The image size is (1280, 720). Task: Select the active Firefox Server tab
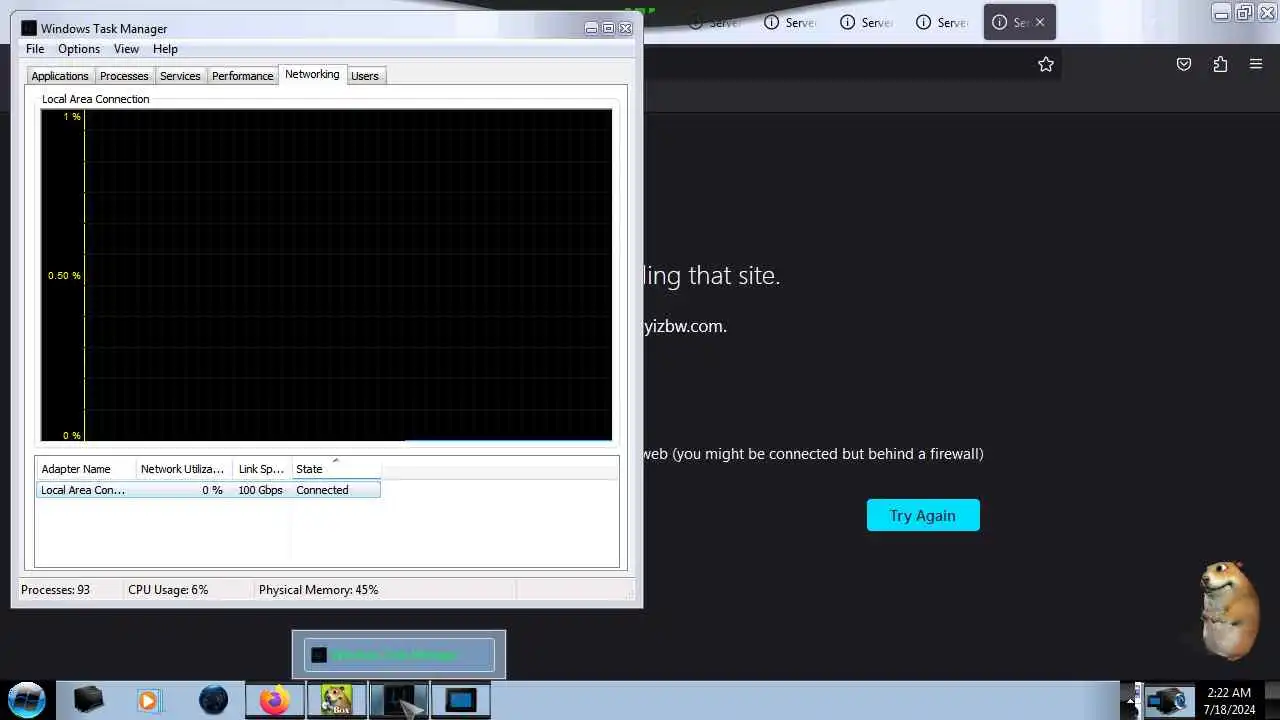point(1019,22)
